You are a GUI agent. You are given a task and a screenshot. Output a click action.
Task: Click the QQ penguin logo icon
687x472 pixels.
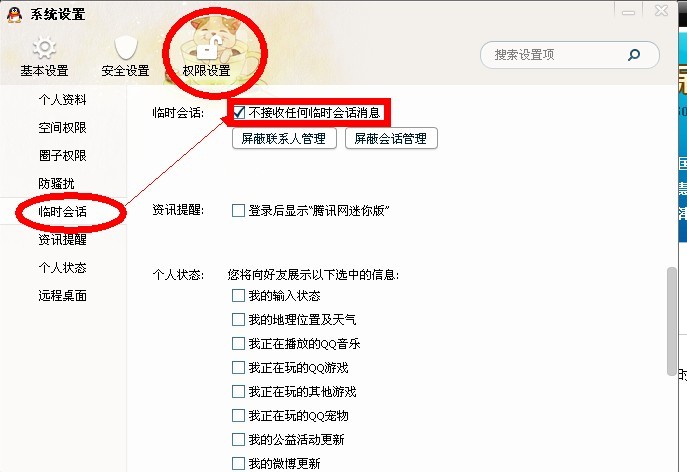[14, 14]
